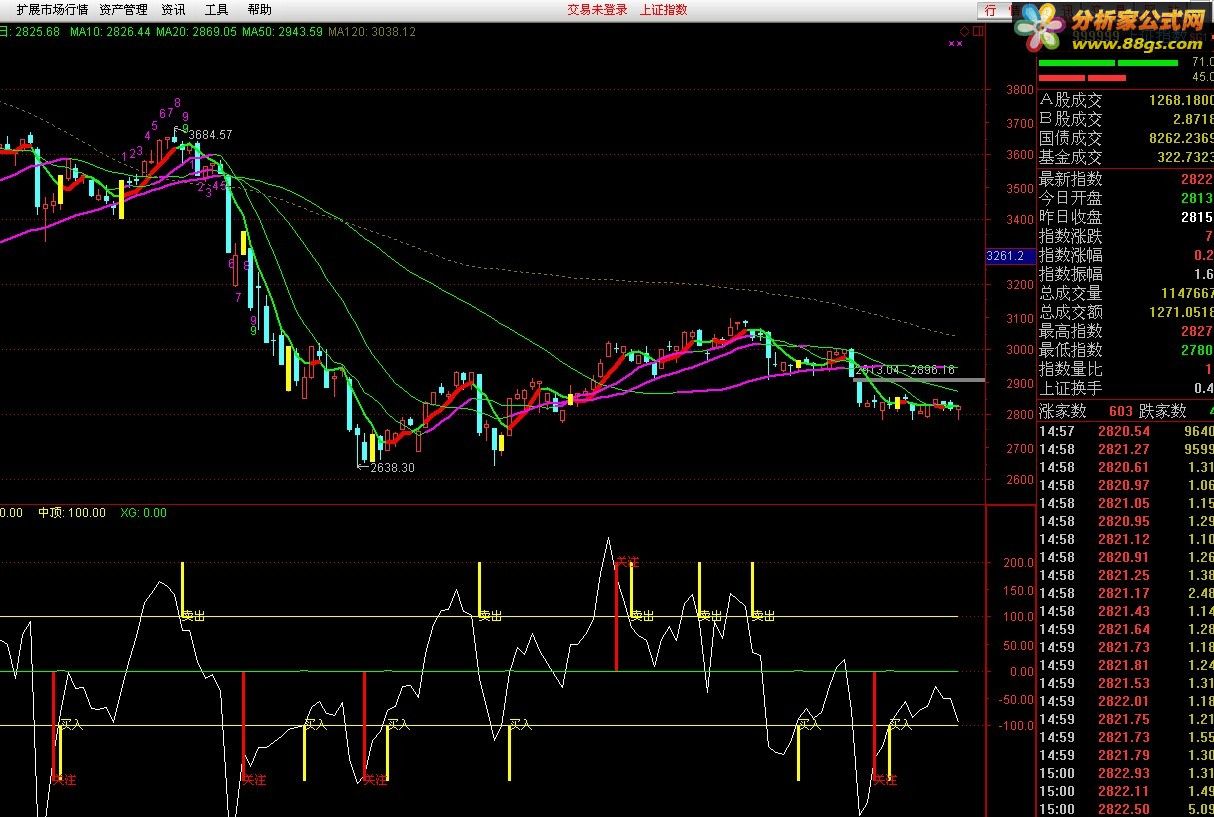The image size is (1214, 817).
Task: Click the 2638.30 low price marker
Action: [x=392, y=467]
